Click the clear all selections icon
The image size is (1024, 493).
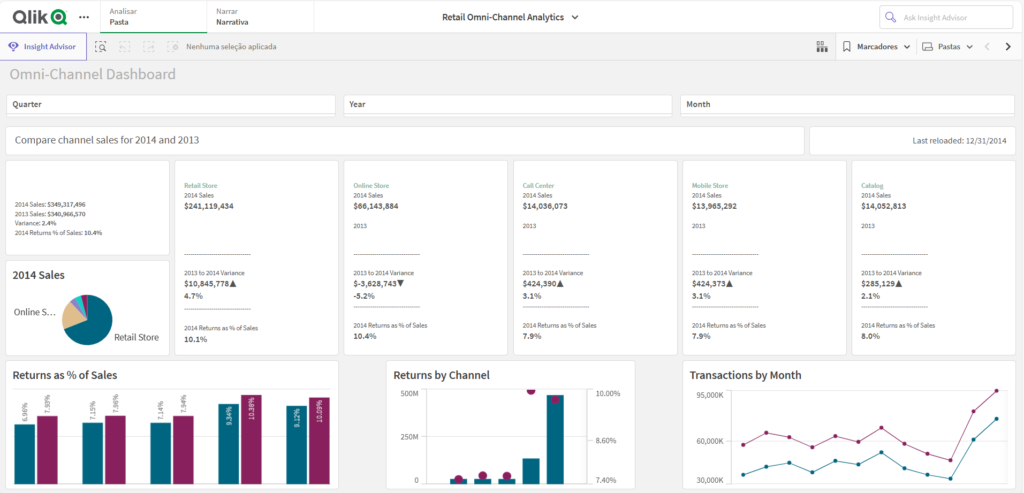click(172, 47)
